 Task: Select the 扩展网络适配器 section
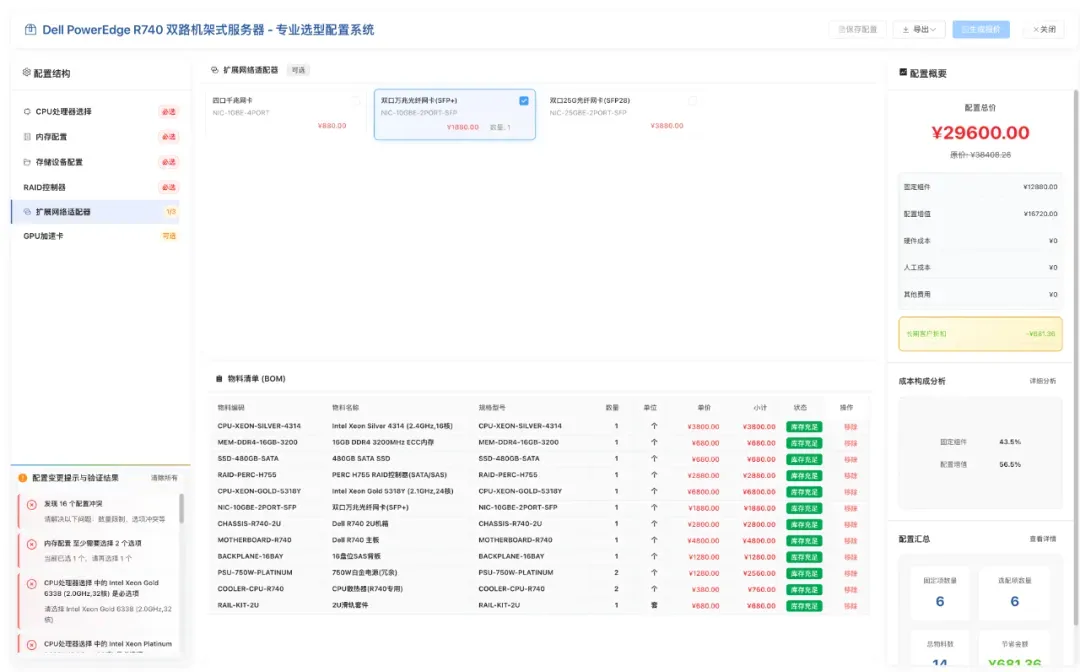(96, 212)
